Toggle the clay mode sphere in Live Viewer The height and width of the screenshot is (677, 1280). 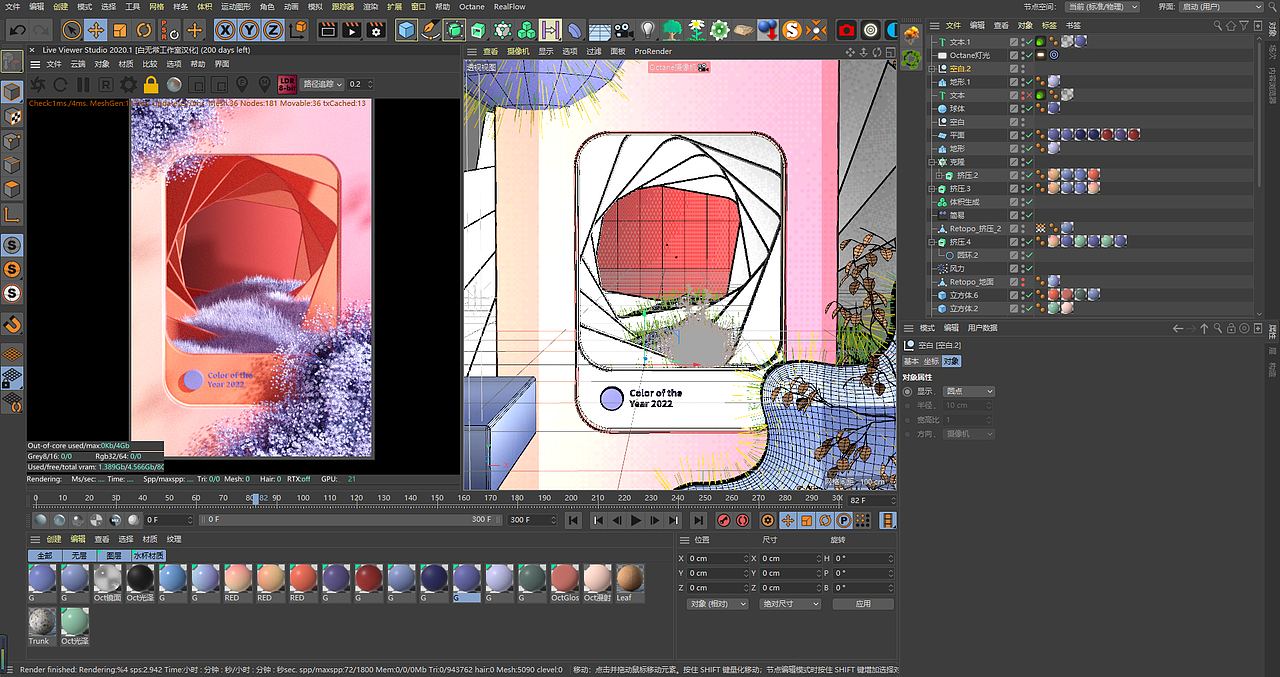tap(175, 85)
